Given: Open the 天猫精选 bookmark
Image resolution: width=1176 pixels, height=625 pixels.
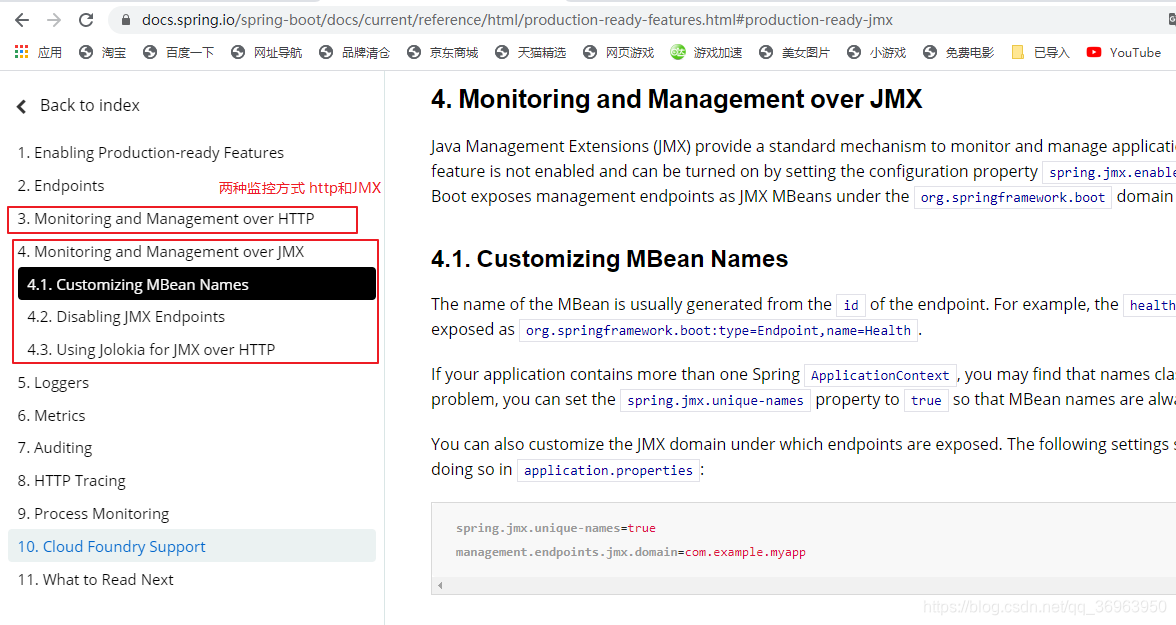Looking at the screenshot, I should click(530, 53).
